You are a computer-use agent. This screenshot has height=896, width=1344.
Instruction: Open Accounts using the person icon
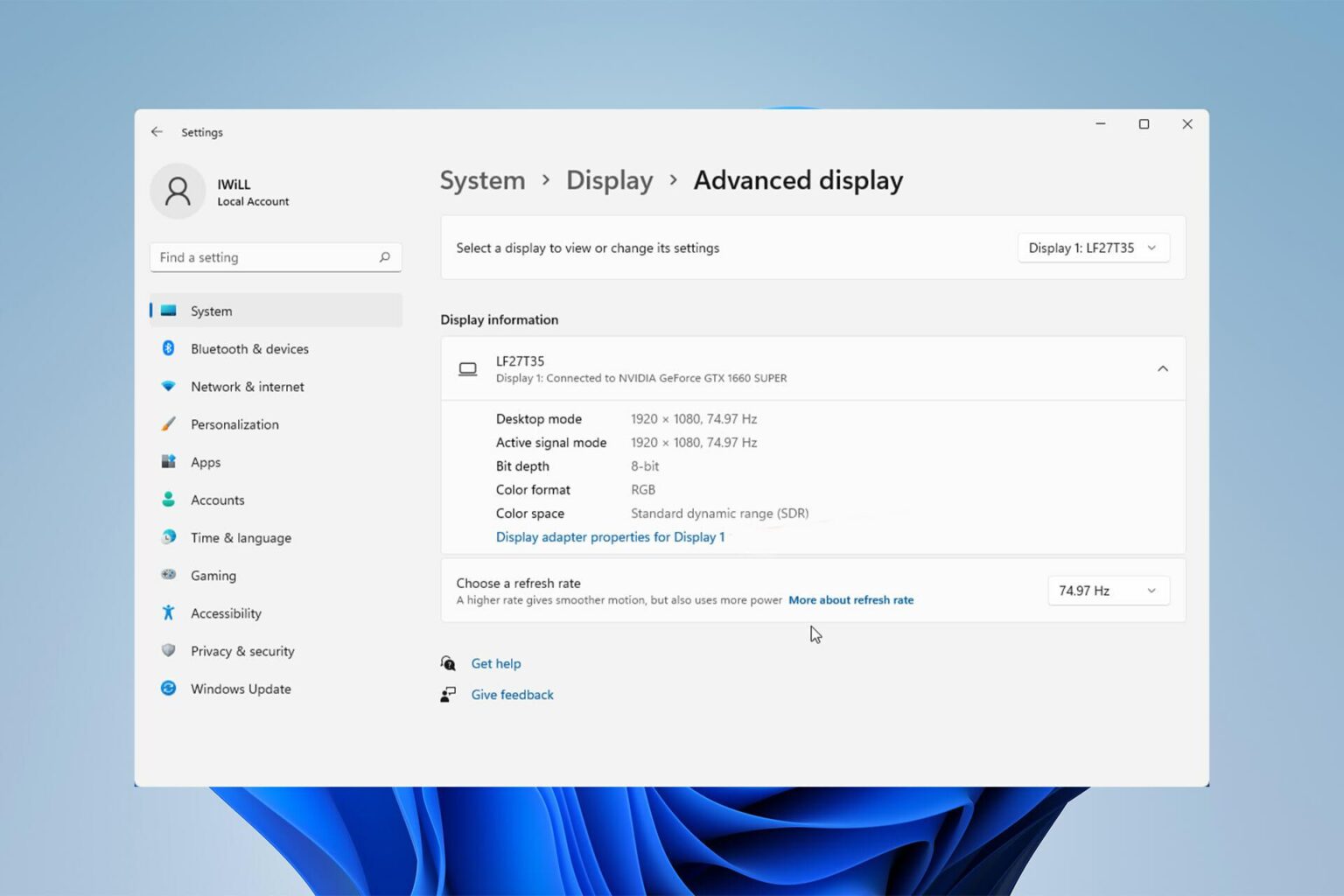point(169,499)
